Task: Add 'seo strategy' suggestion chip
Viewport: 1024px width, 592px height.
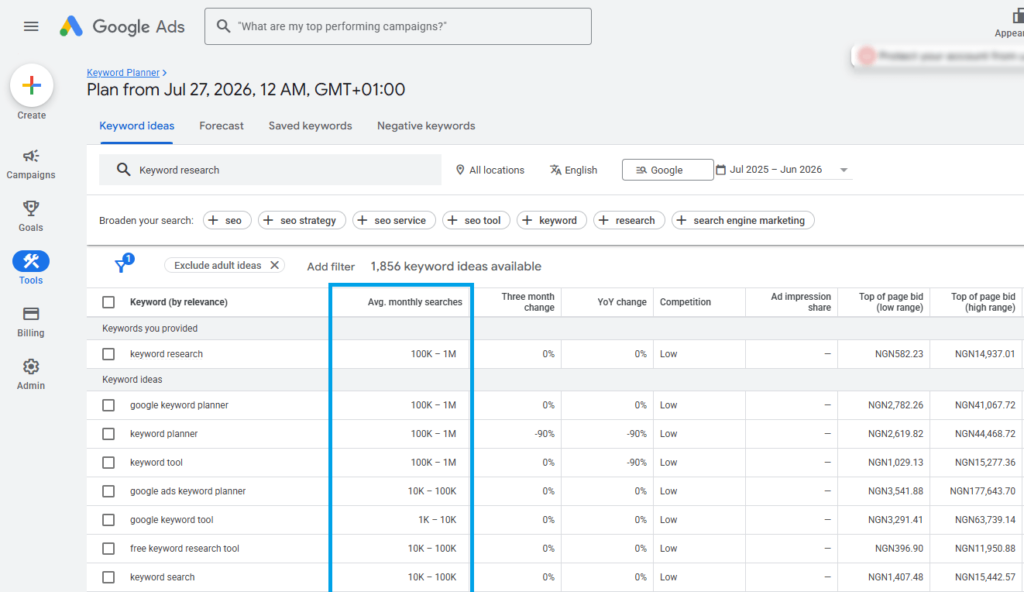Action: tap(302, 220)
